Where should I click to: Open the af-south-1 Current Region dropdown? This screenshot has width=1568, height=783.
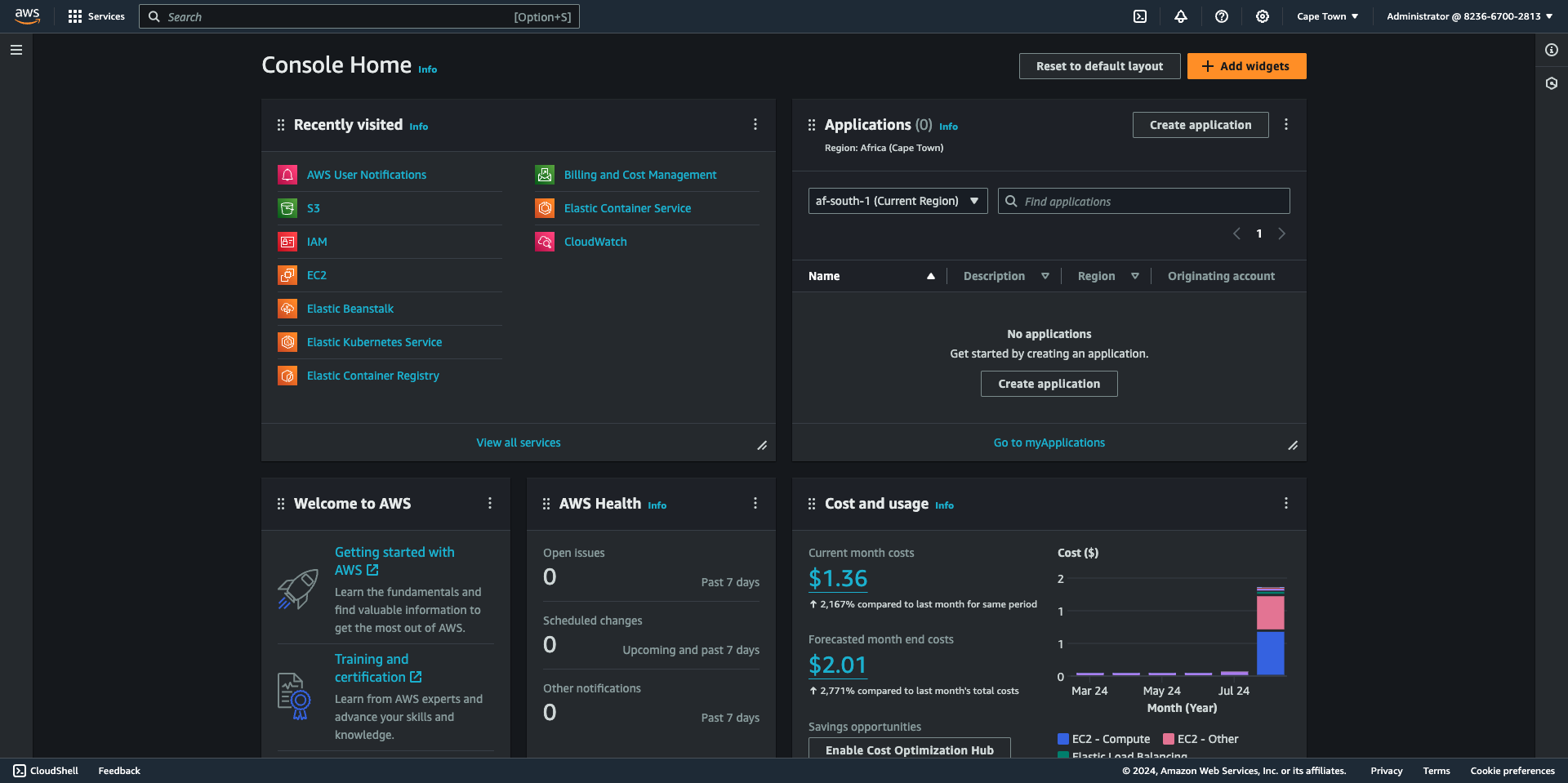898,201
